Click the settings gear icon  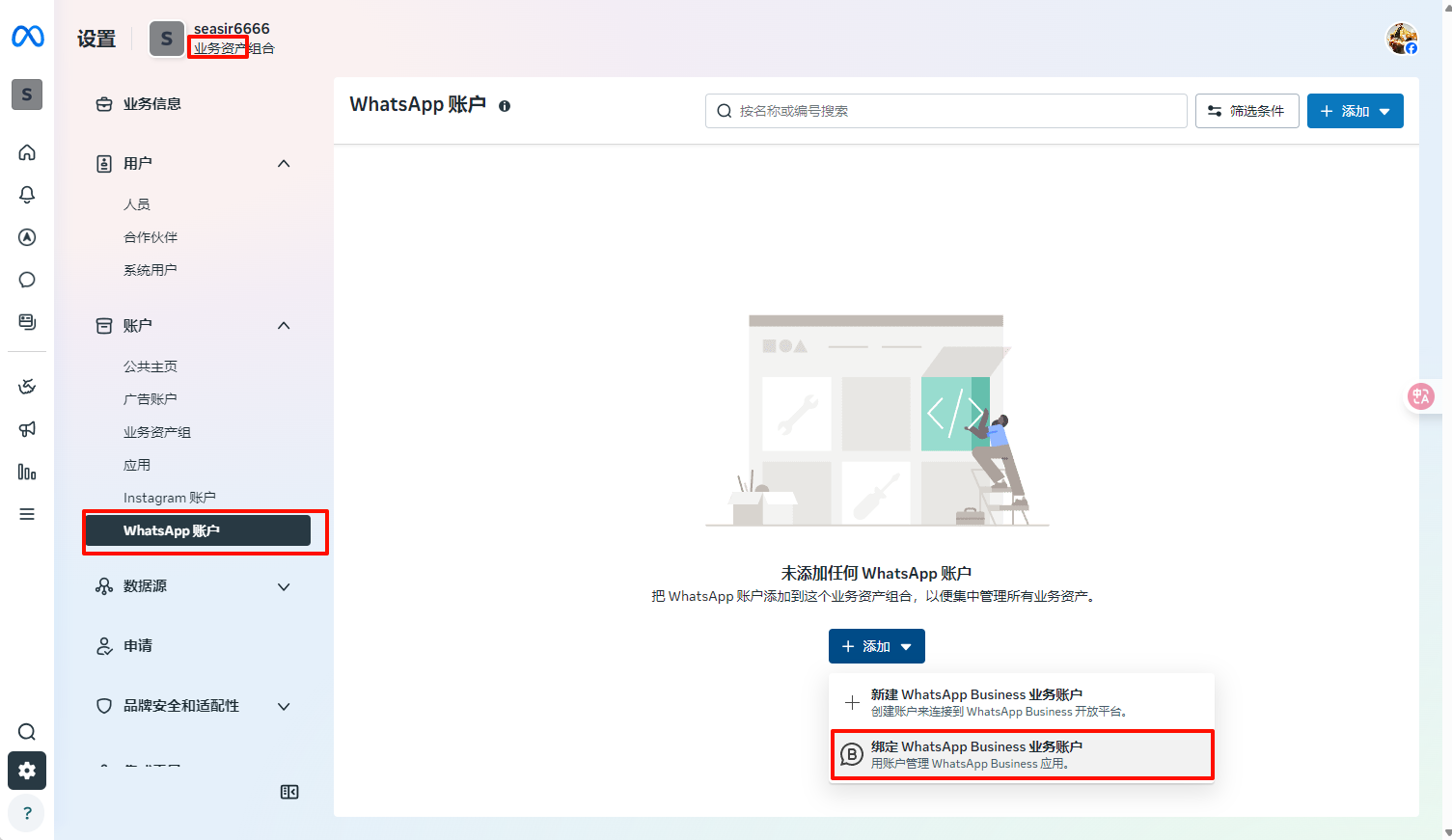pos(27,771)
